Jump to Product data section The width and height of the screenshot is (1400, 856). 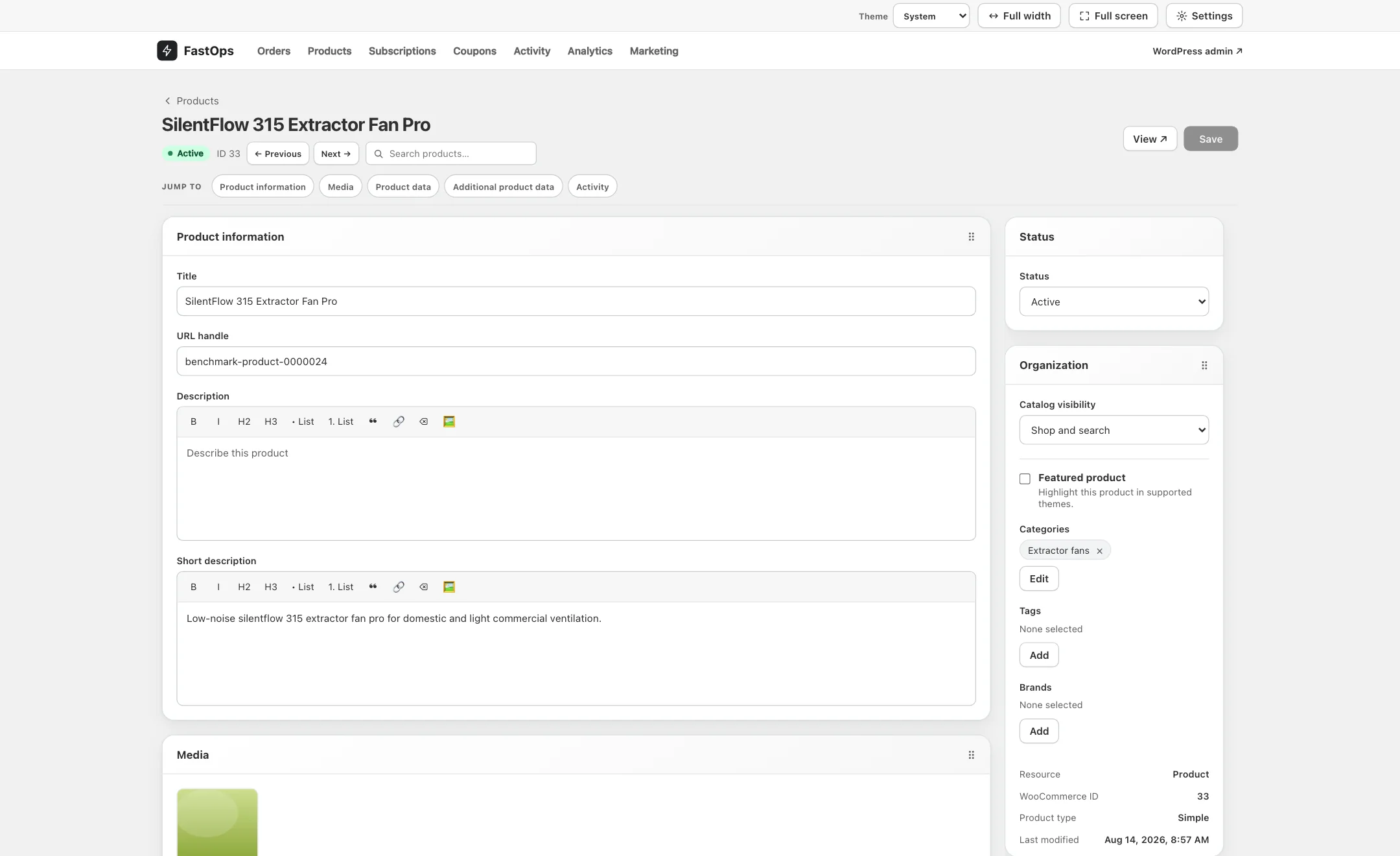tap(403, 187)
